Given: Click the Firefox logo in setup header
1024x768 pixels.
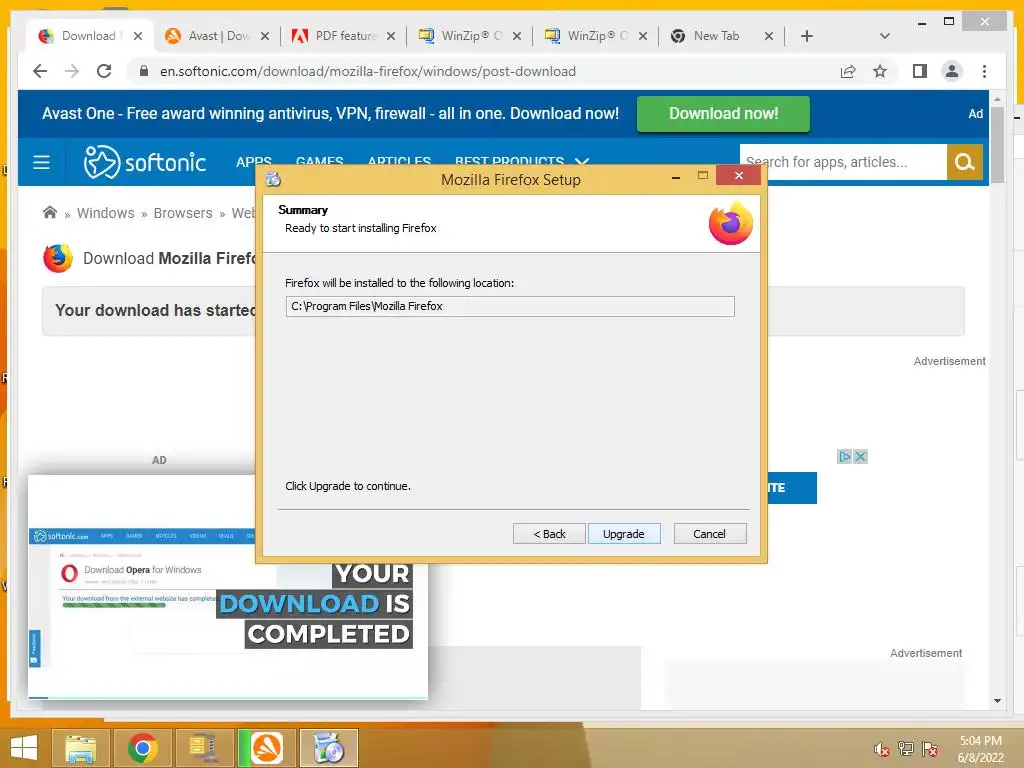Looking at the screenshot, I should point(731,223).
